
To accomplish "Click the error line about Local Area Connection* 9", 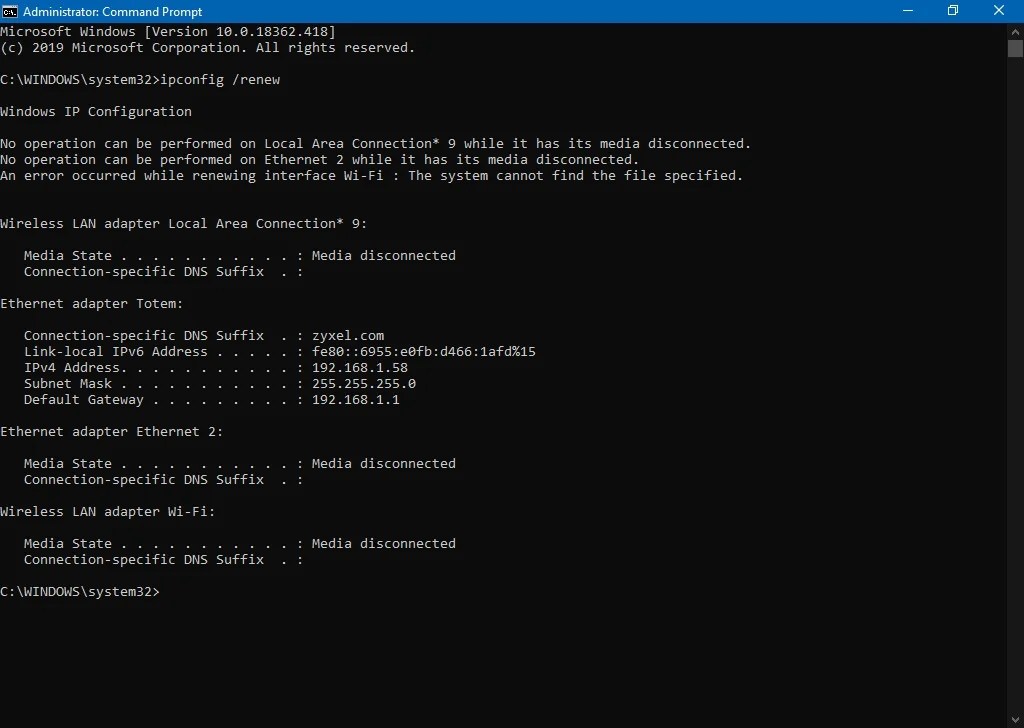I will [x=376, y=144].
